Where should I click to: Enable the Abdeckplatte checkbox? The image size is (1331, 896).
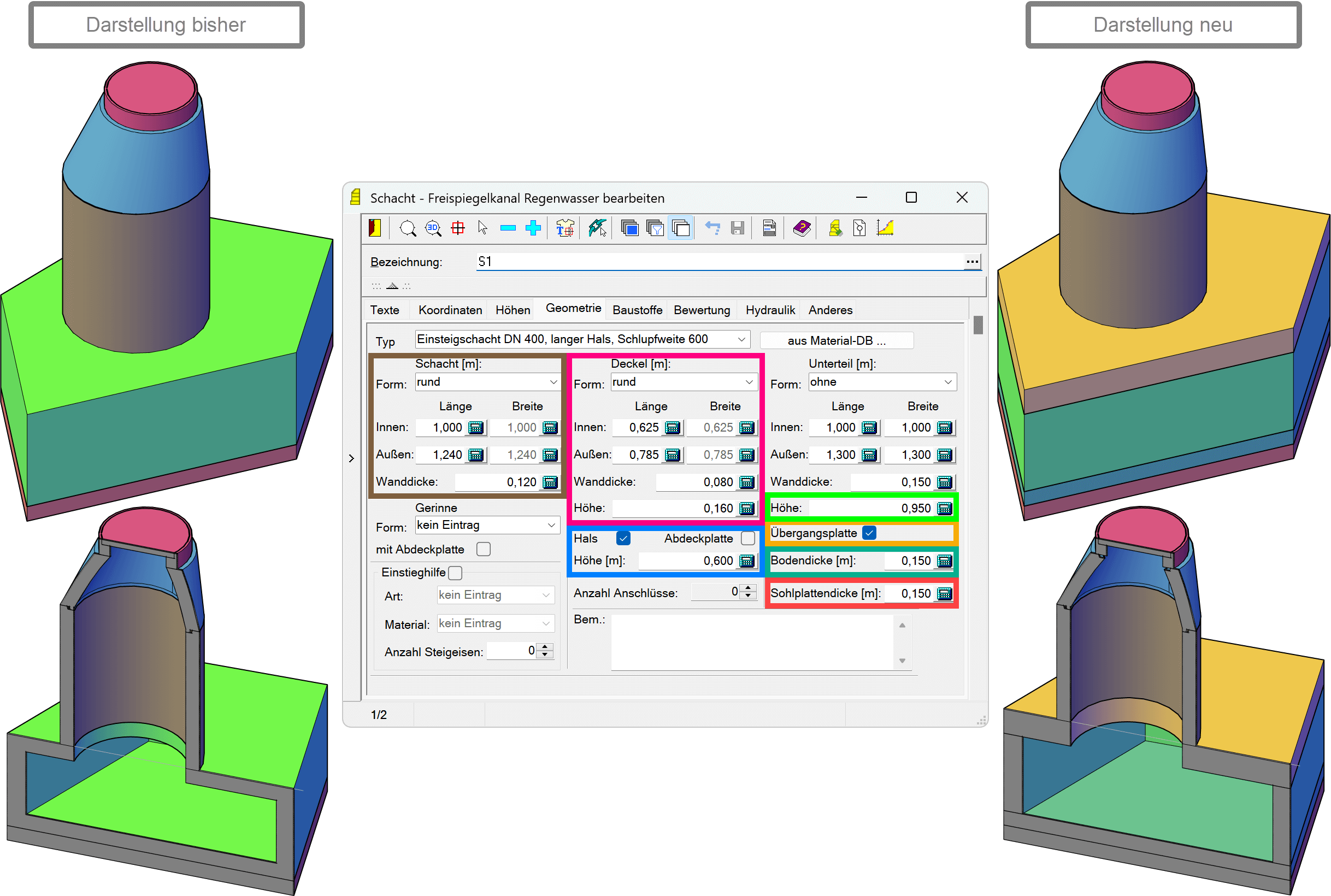(x=747, y=538)
